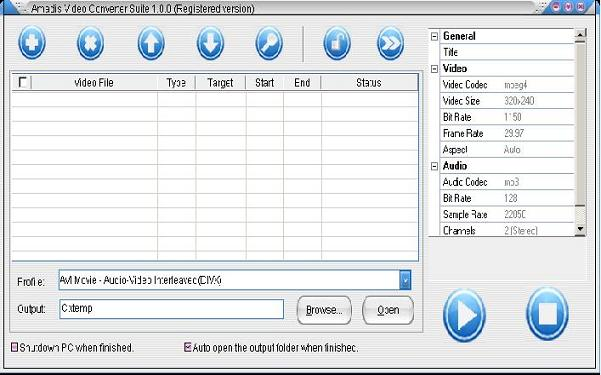The width and height of the screenshot is (601, 375).
Task: Select the Title property row
Action: point(507,52)
